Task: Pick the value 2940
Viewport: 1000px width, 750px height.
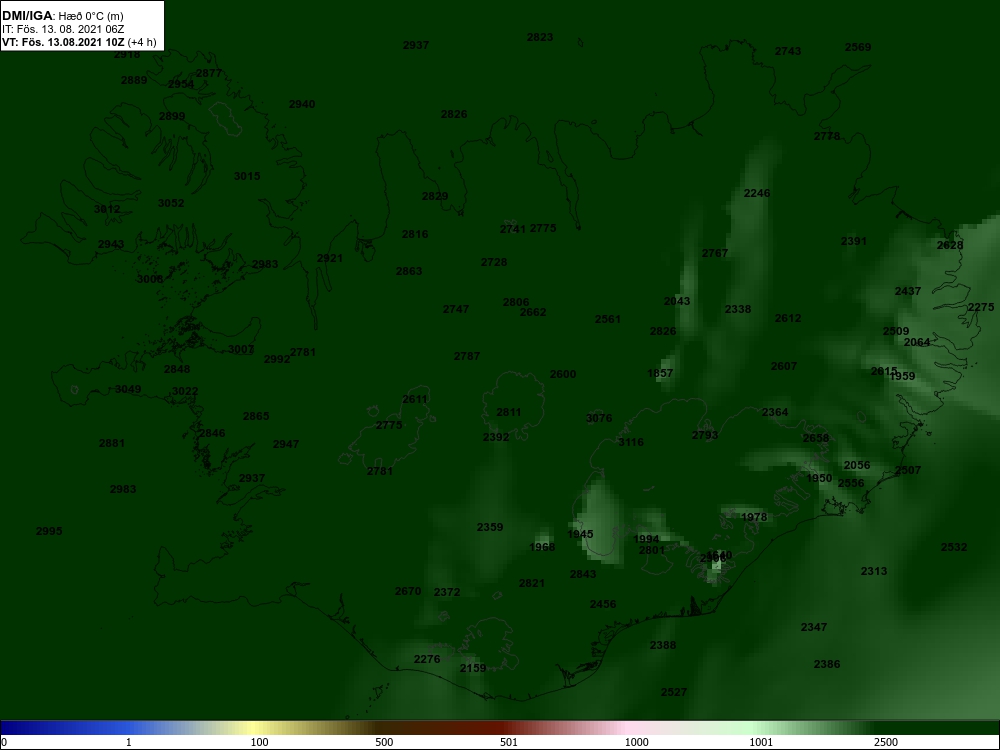Action: coord(302,104)
